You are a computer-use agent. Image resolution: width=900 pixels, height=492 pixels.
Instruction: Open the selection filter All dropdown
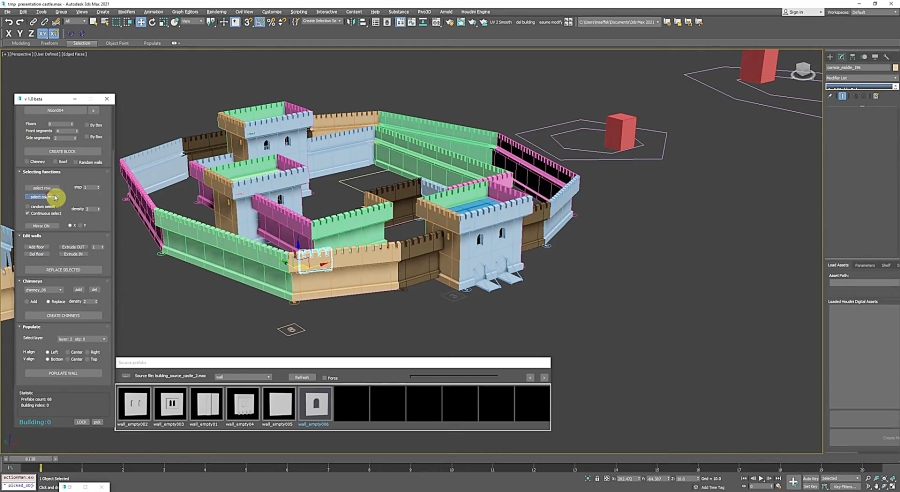(x=75, y=22)
